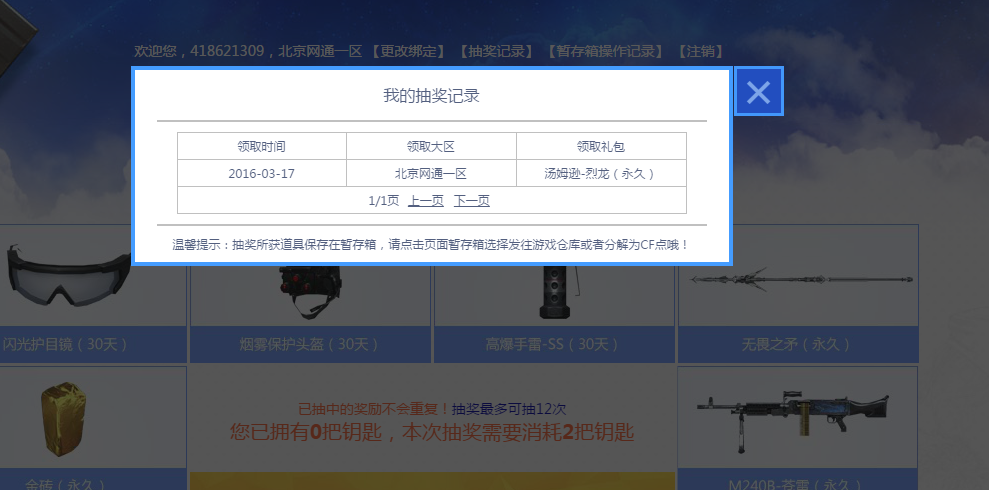Click the 闪光护目镜（30天）label

65,344
